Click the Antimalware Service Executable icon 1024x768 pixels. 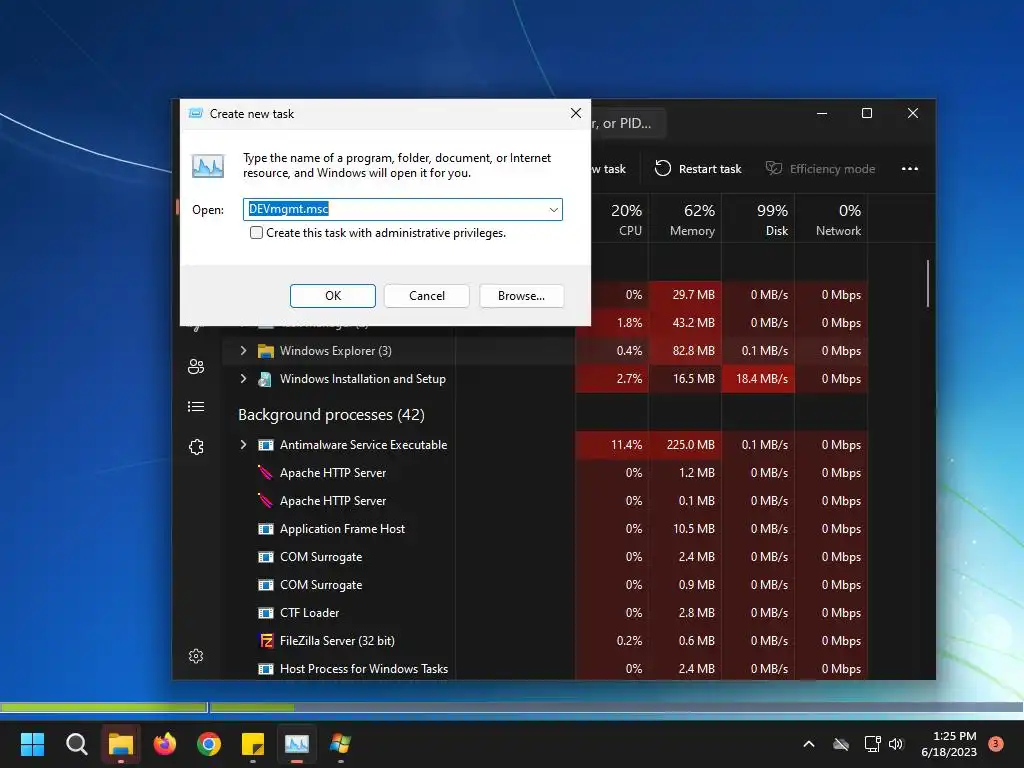point(266,445)
